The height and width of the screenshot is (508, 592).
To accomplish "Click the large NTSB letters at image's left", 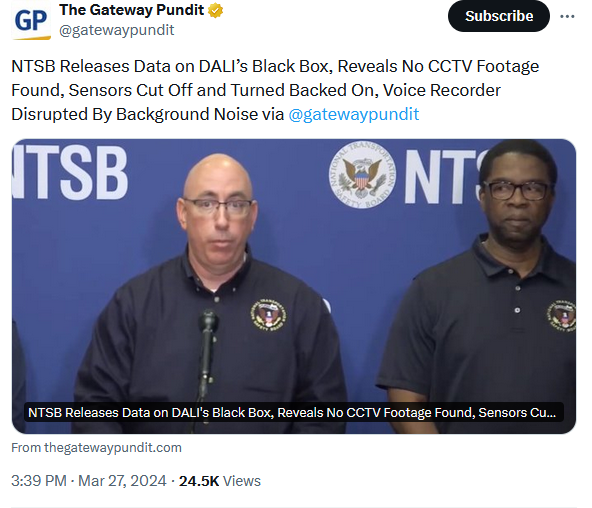I will tap(70, 172).
